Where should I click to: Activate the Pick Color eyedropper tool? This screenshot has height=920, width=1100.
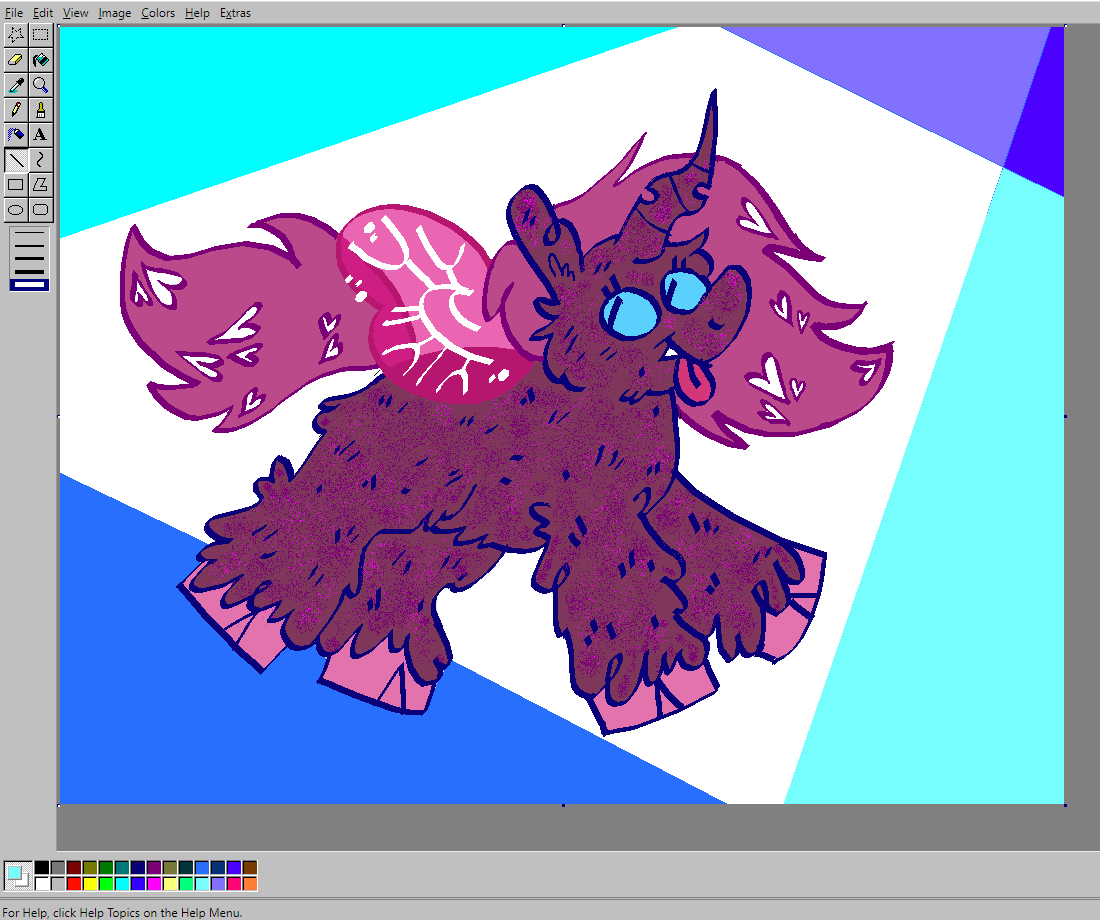click(15, 86)
